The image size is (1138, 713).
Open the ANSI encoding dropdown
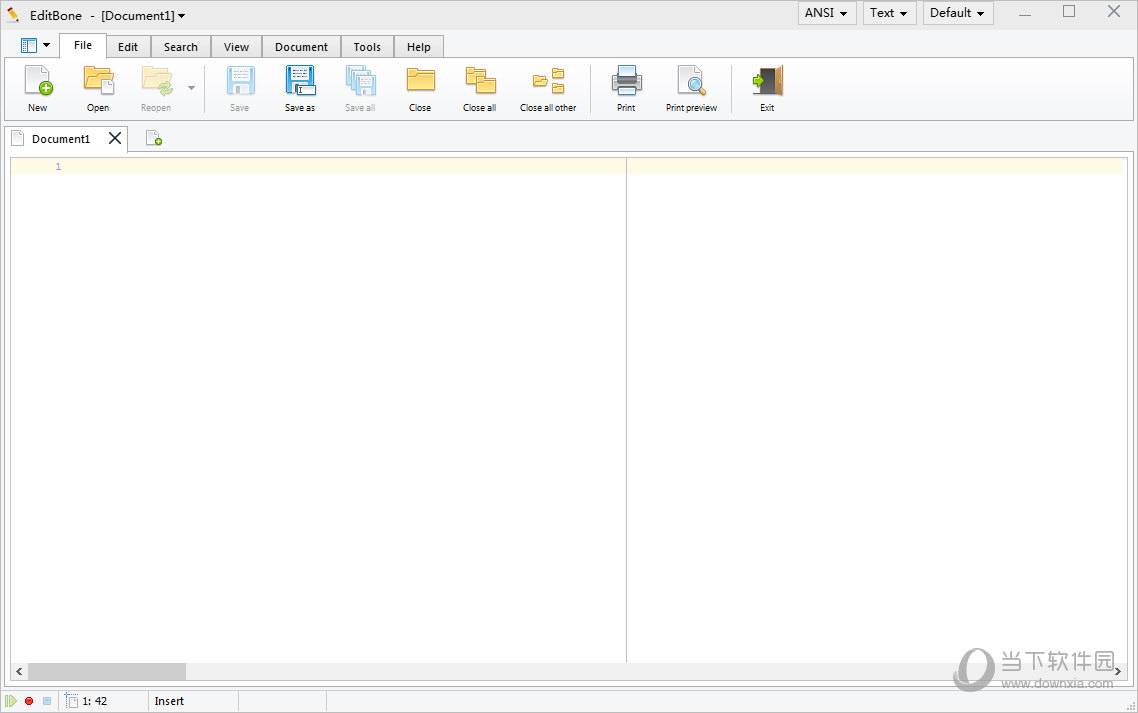pos(827,13)
